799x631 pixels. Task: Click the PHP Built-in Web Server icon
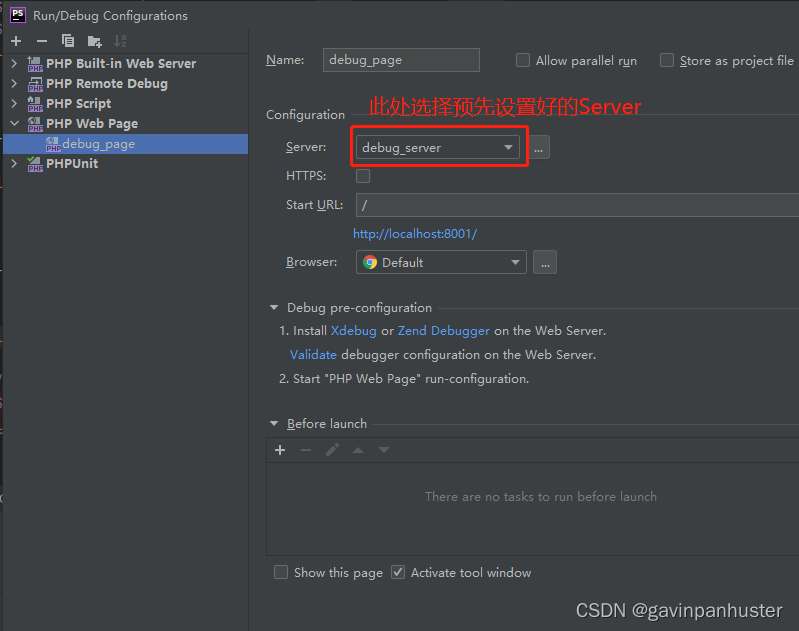point(35,64)
